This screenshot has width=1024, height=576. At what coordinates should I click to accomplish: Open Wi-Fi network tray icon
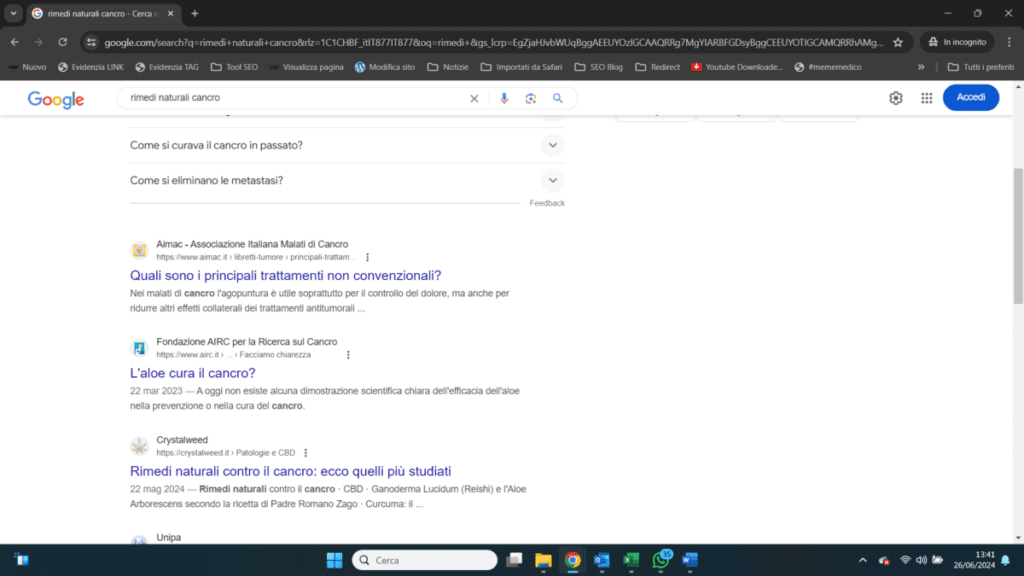(905, 560)
